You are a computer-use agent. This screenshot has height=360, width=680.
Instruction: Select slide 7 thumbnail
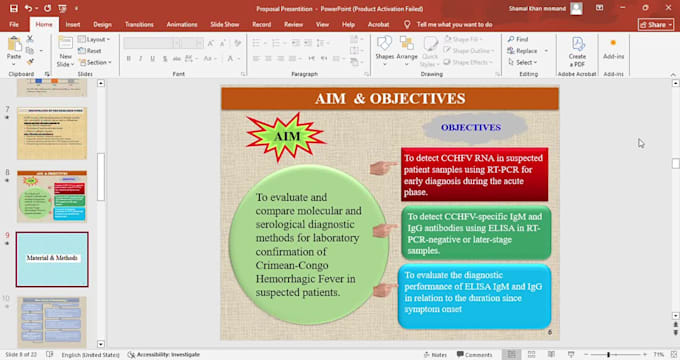pyautogui.click(x=52, y=133)
